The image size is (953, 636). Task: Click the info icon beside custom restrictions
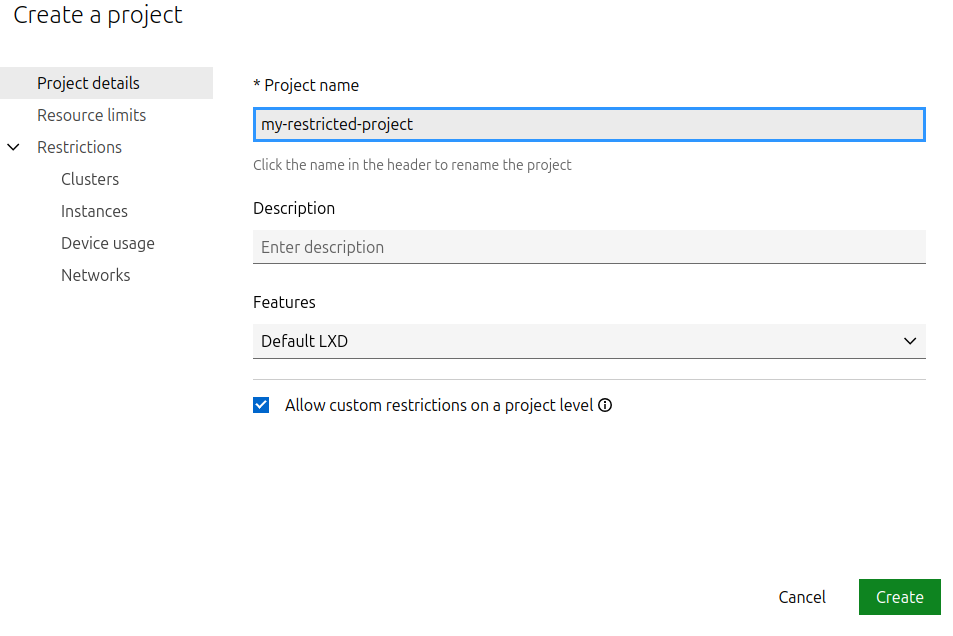tap(605, 406)
